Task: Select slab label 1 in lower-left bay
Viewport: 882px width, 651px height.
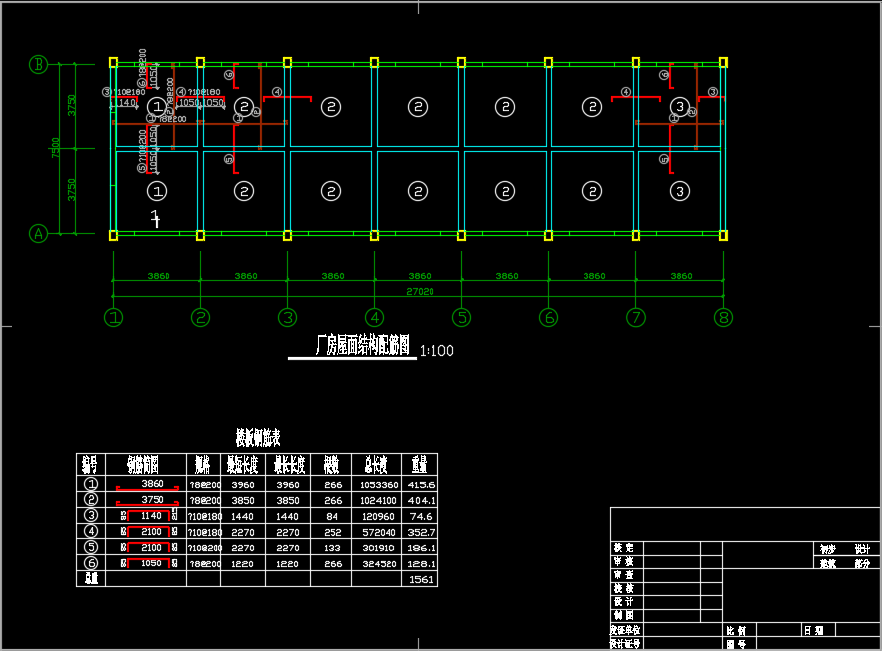Action: (157, 190)
